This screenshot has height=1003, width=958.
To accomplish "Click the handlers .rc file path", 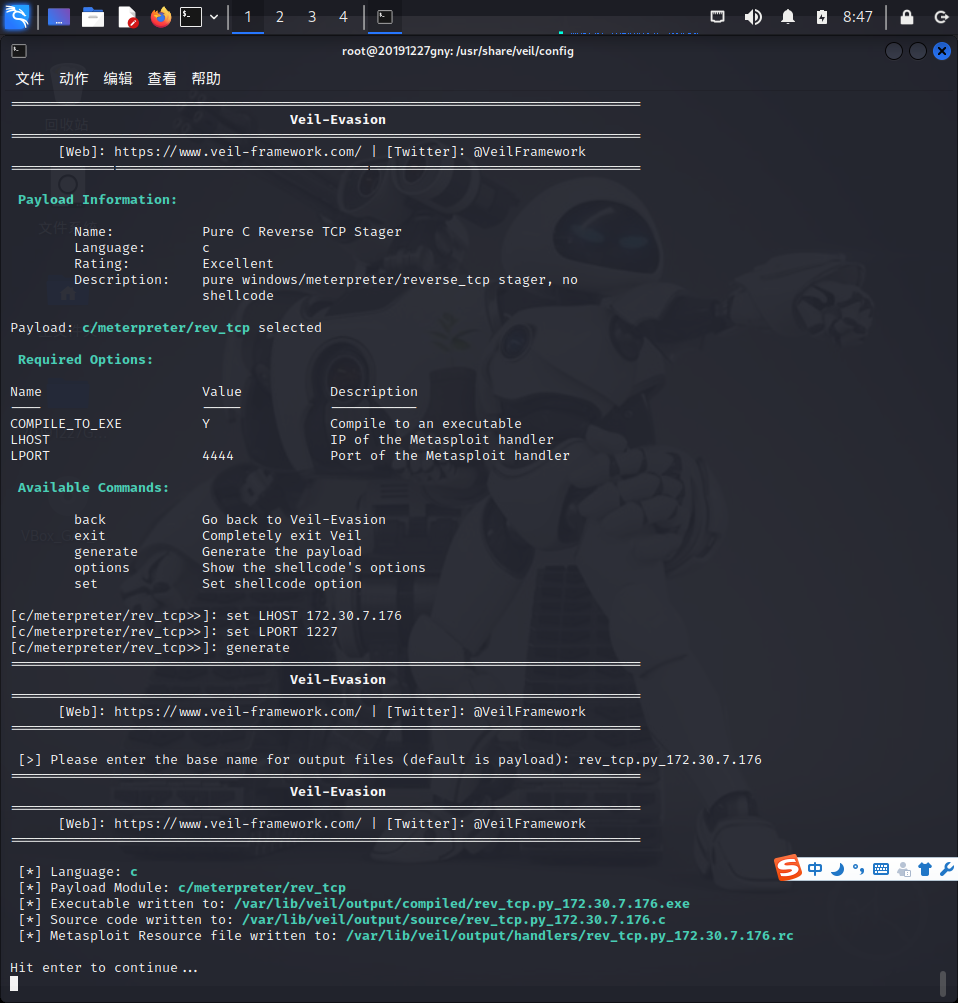I will point(570,935).
